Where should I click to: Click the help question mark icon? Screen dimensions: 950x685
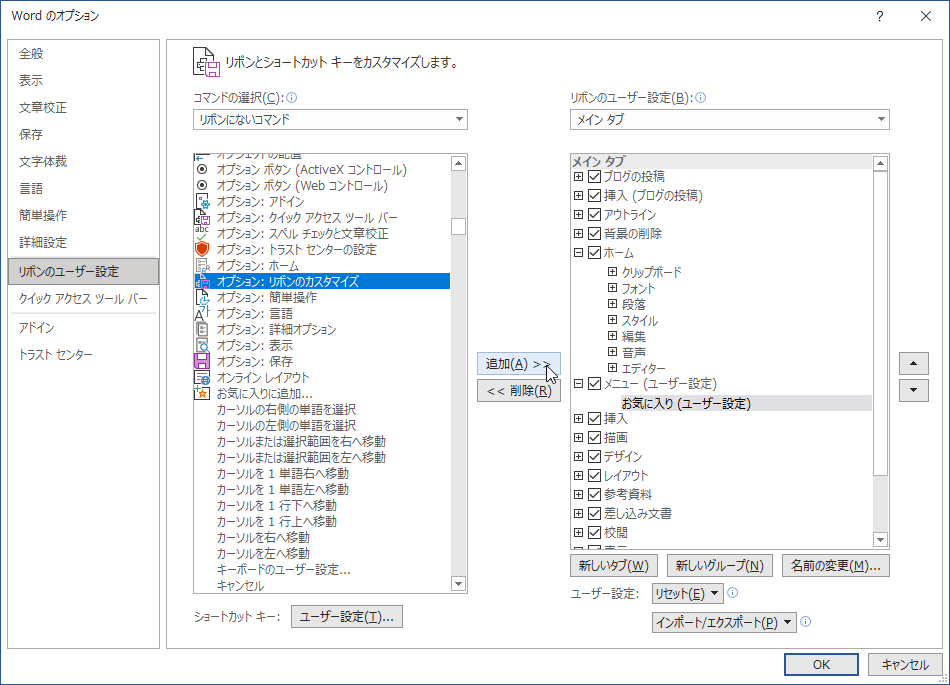tap(880, 16)
